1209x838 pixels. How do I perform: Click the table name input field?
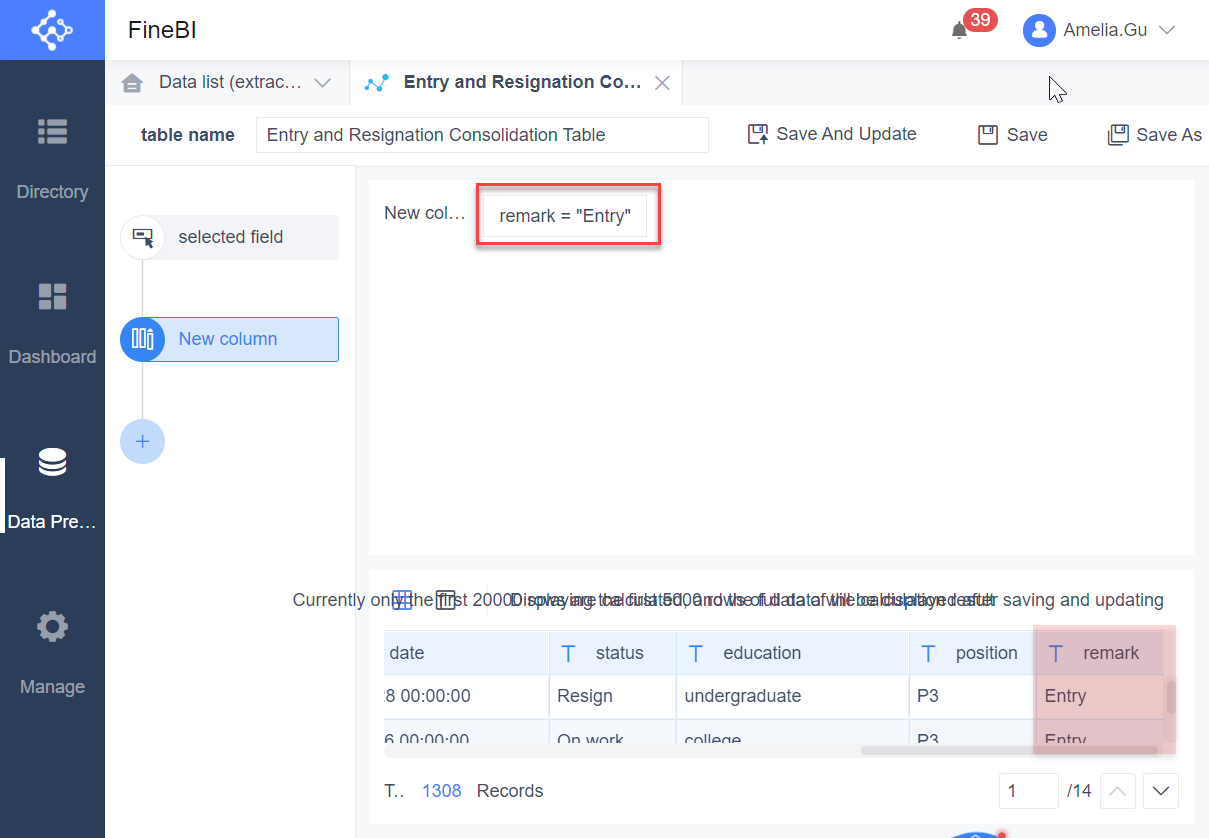tap(482, 134)
